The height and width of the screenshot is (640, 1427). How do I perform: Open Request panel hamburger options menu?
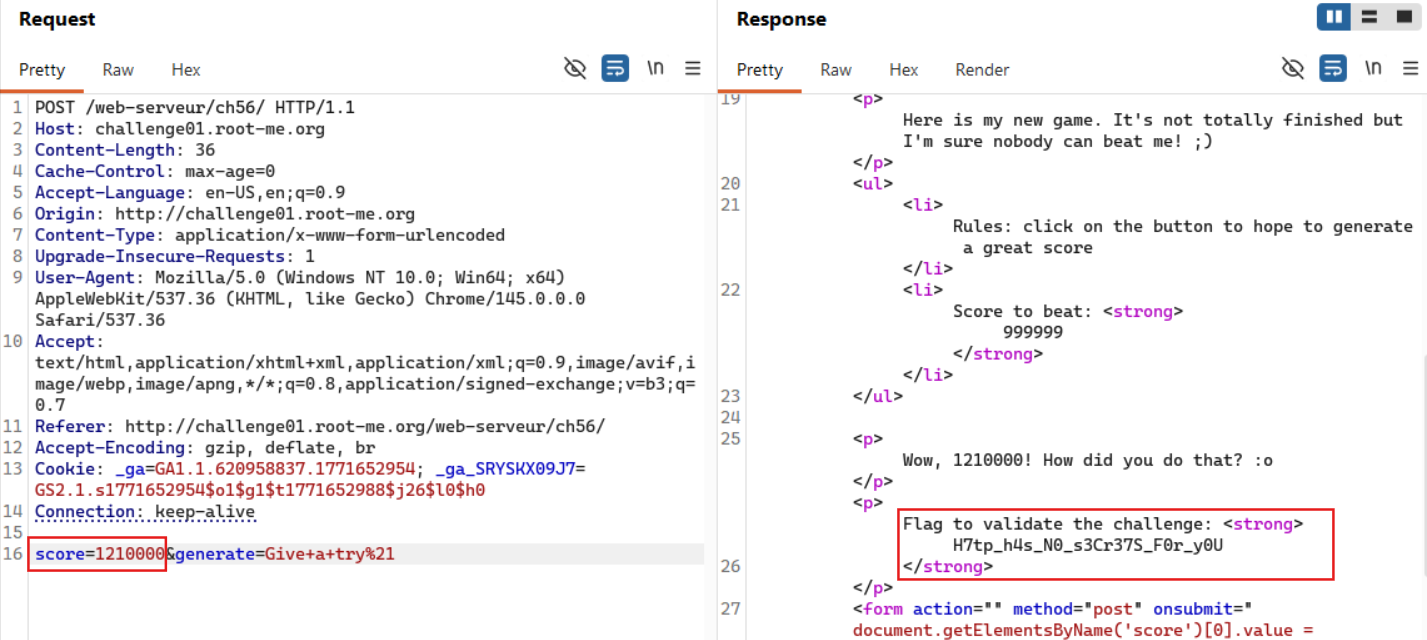(x=693, y=68)
